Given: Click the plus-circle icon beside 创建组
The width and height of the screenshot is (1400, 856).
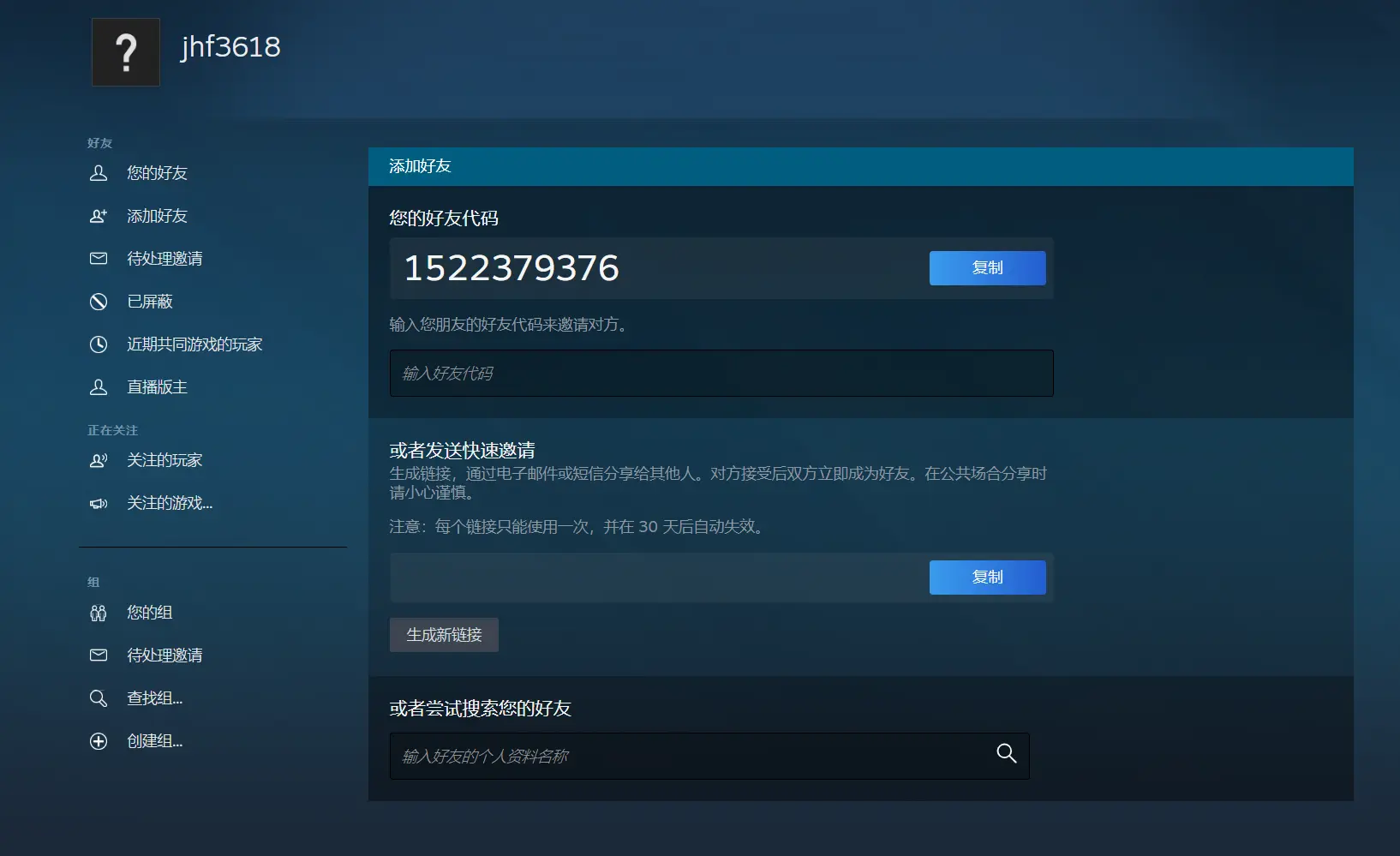Looking at the screenshot, I should click(99, 741).
